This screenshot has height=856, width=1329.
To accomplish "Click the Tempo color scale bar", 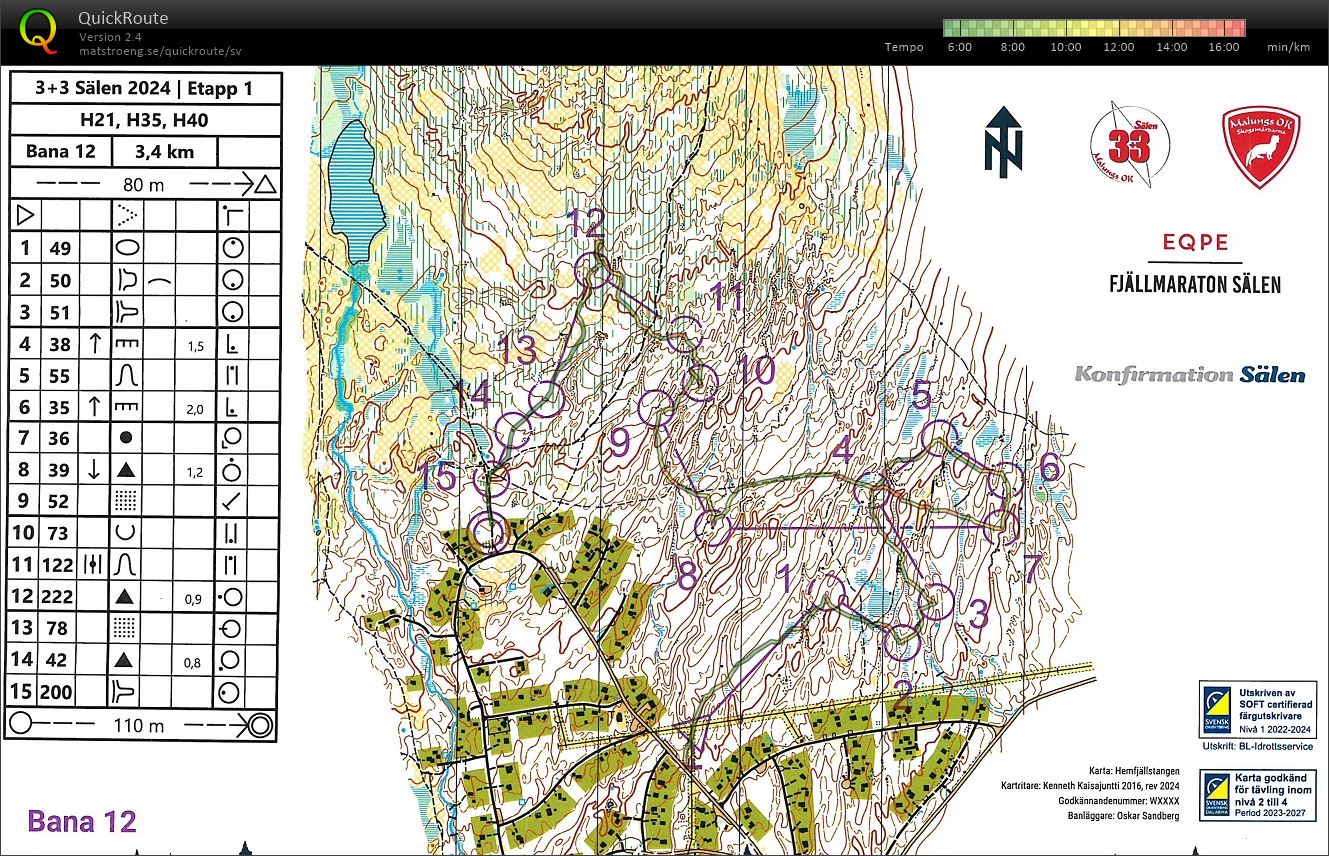I will pyautogui.click(x=1094, y=28).
